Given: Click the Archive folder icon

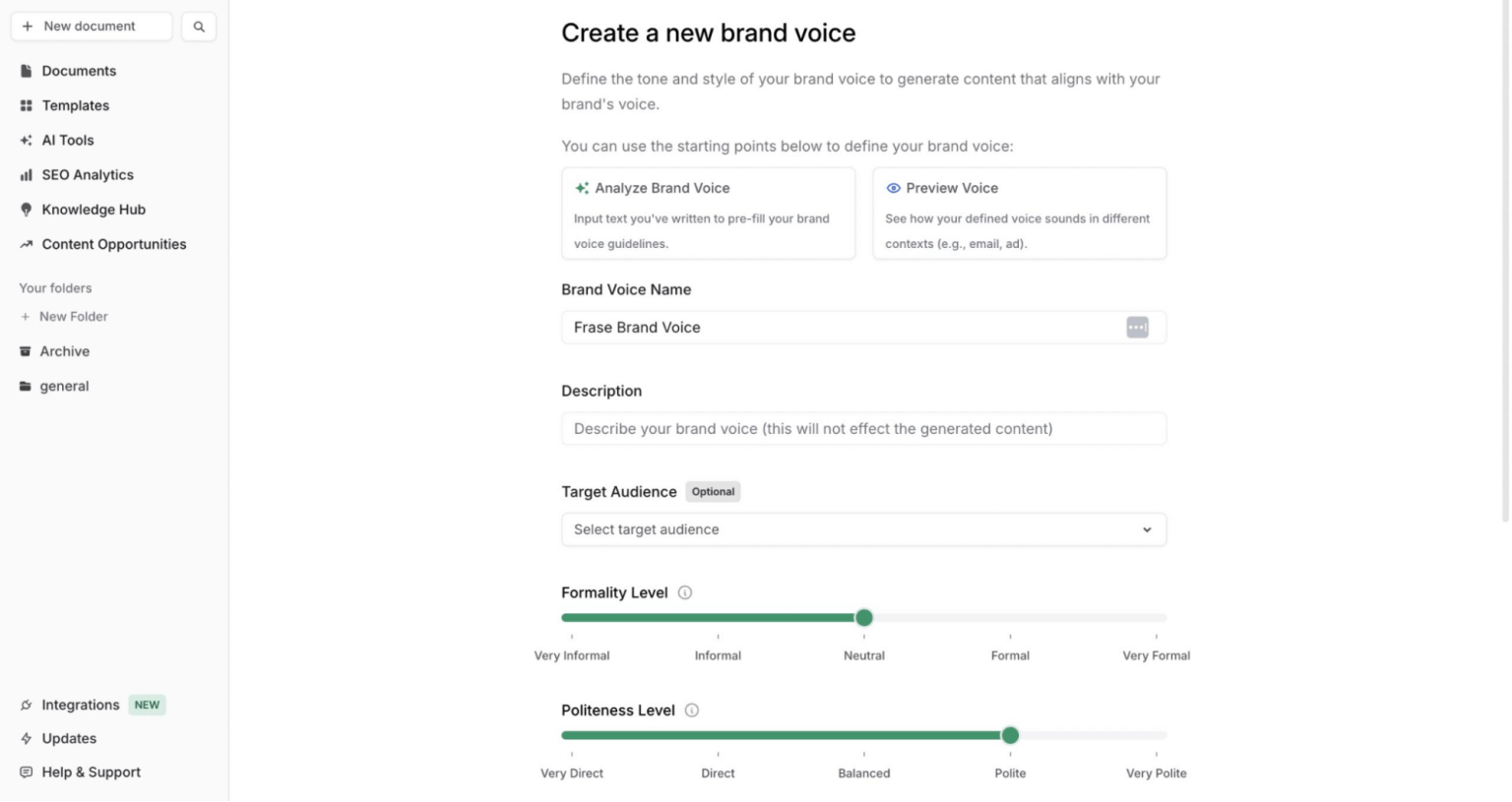Looking at the screenshot, I should pos(27,350).
